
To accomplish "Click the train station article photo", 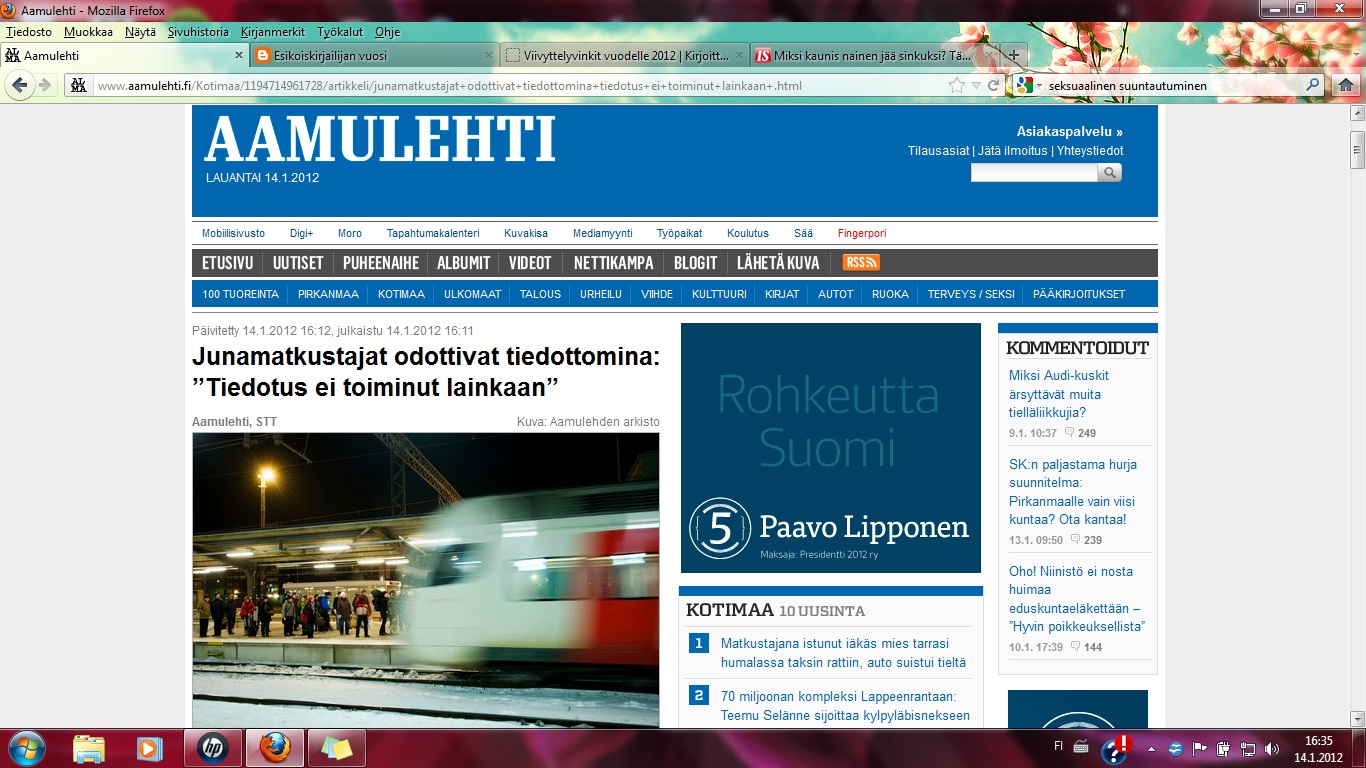I will pyautogui.click(x=426, y=580).
